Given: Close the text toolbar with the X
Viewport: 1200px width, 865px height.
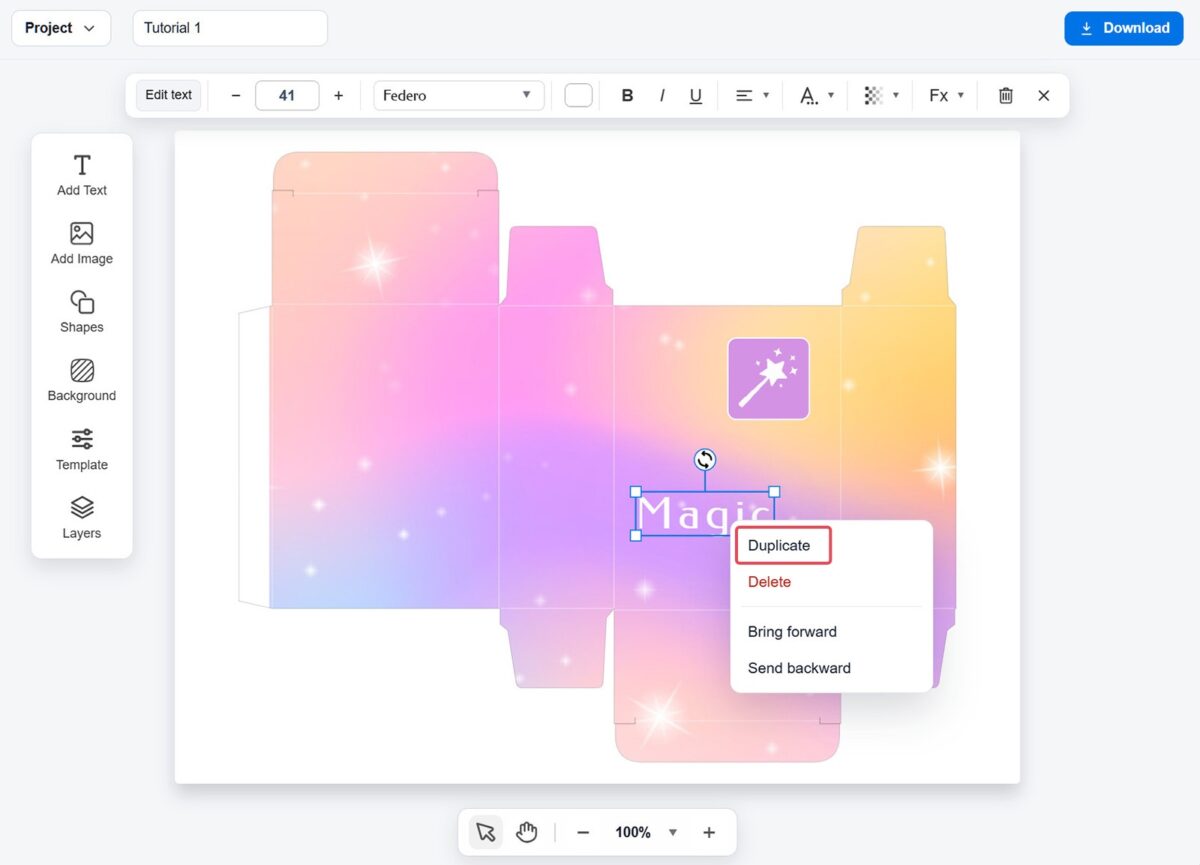Looking at the screenshot, I should pyautogui.click(x=1044, y=96).
